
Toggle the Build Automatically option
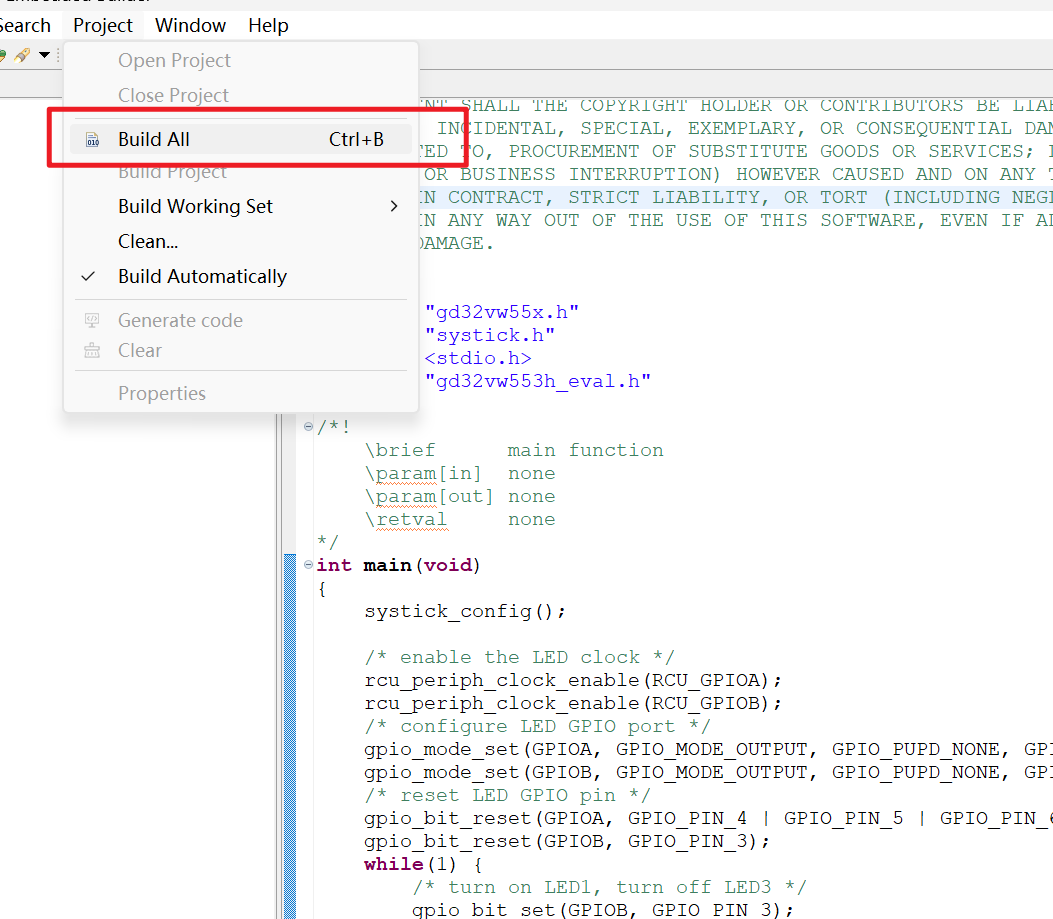pyautogui.click(x=202, y=277)
